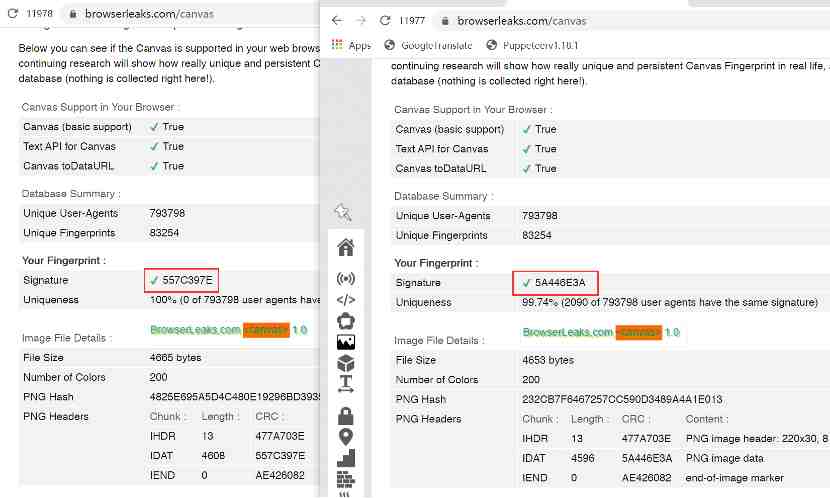The image size is (830, 498).
Task: Select IDAT length 4596 in right window
Action: pos(582,458)
